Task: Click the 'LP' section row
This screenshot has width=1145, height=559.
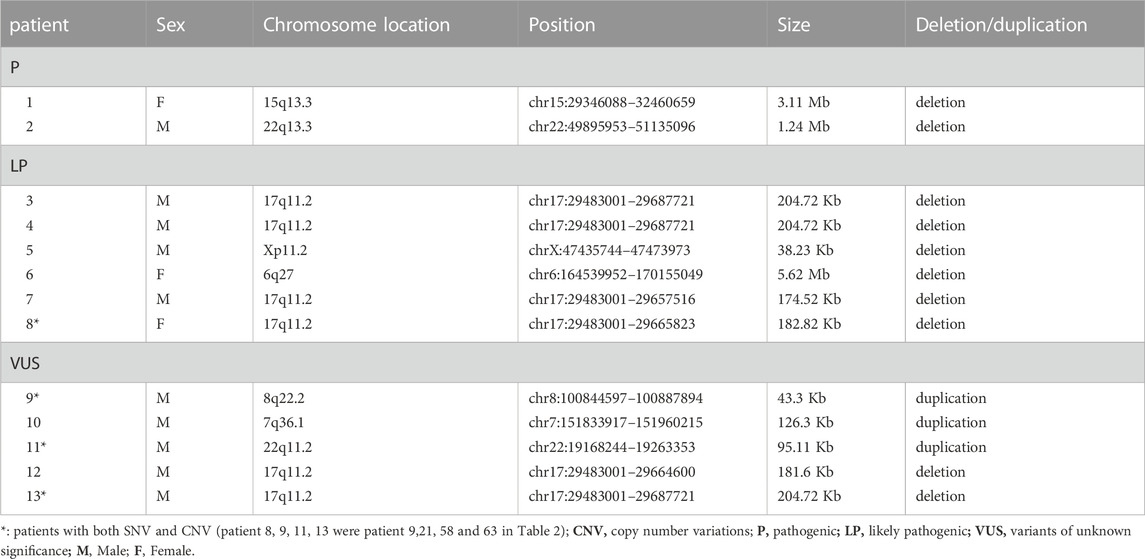Action: pyautogui.click(x=572, y=165)
